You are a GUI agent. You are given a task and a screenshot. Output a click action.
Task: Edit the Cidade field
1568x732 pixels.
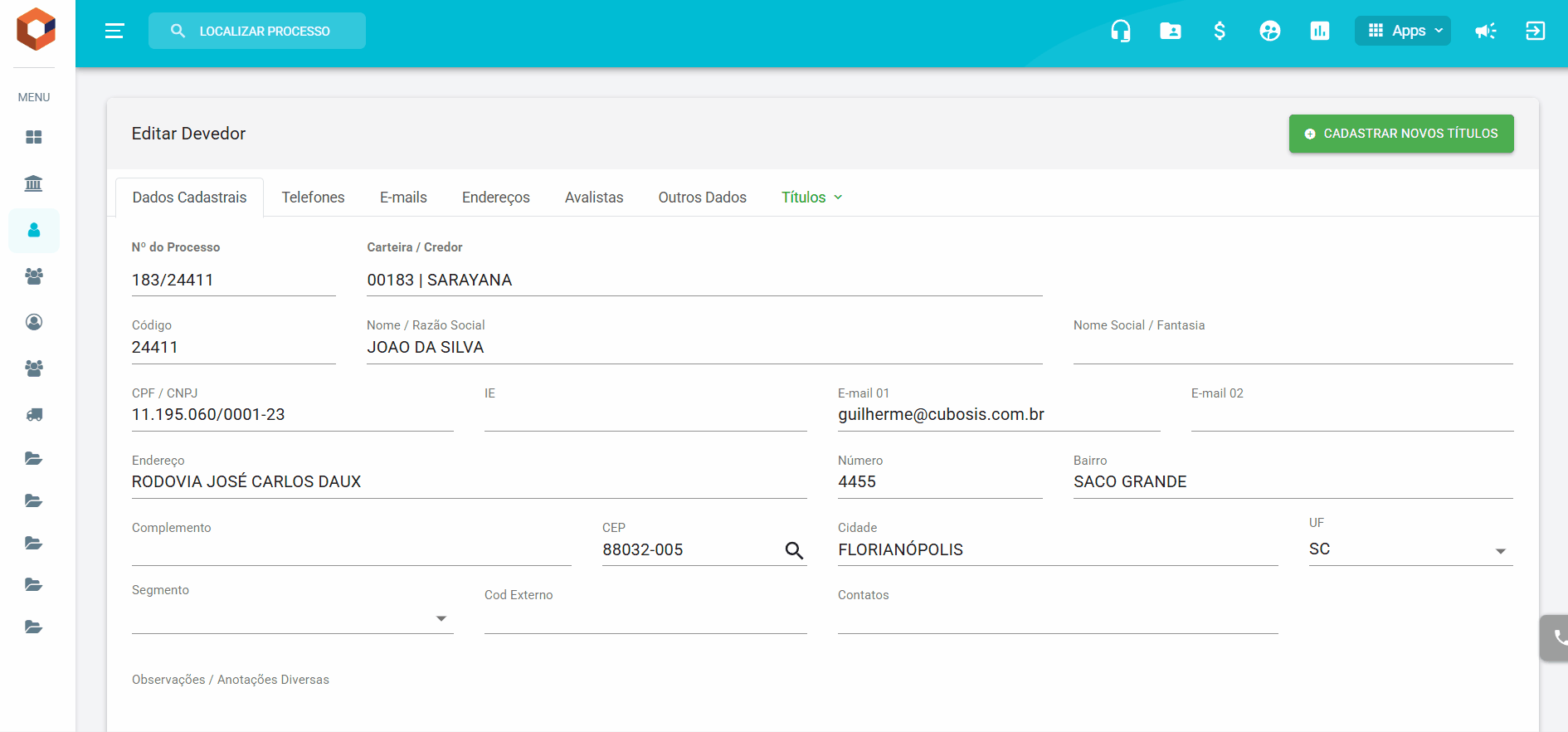click(1058, 549)
